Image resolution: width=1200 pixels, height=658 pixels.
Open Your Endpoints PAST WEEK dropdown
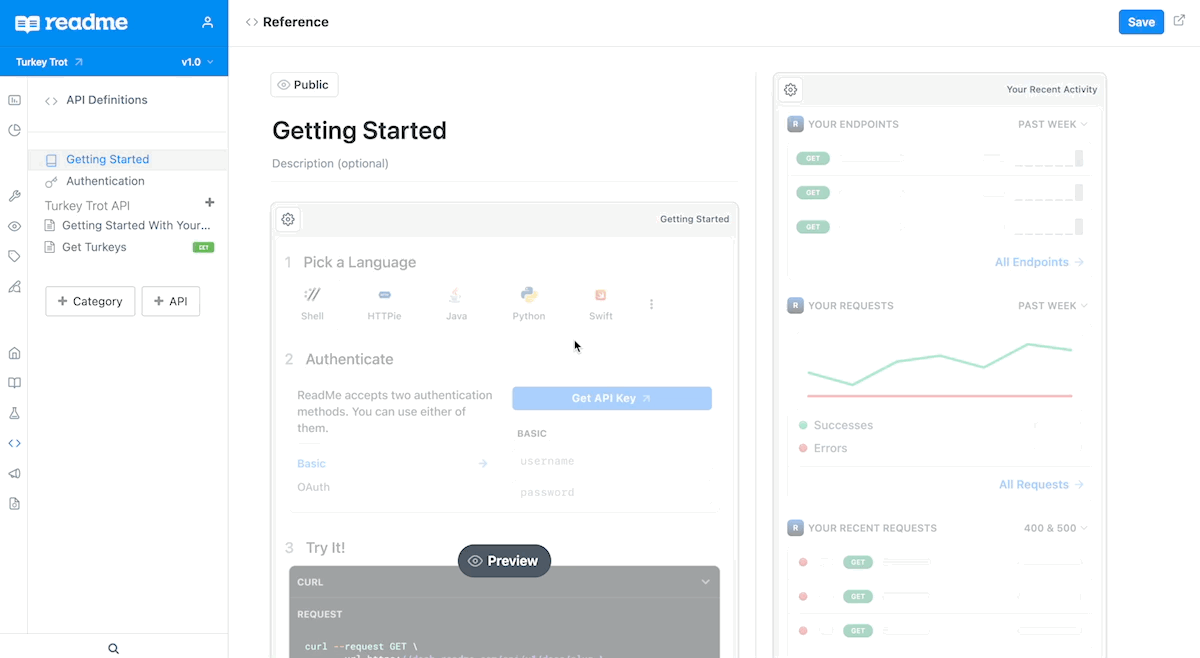pyautogui.click(x=1053, y=124)
